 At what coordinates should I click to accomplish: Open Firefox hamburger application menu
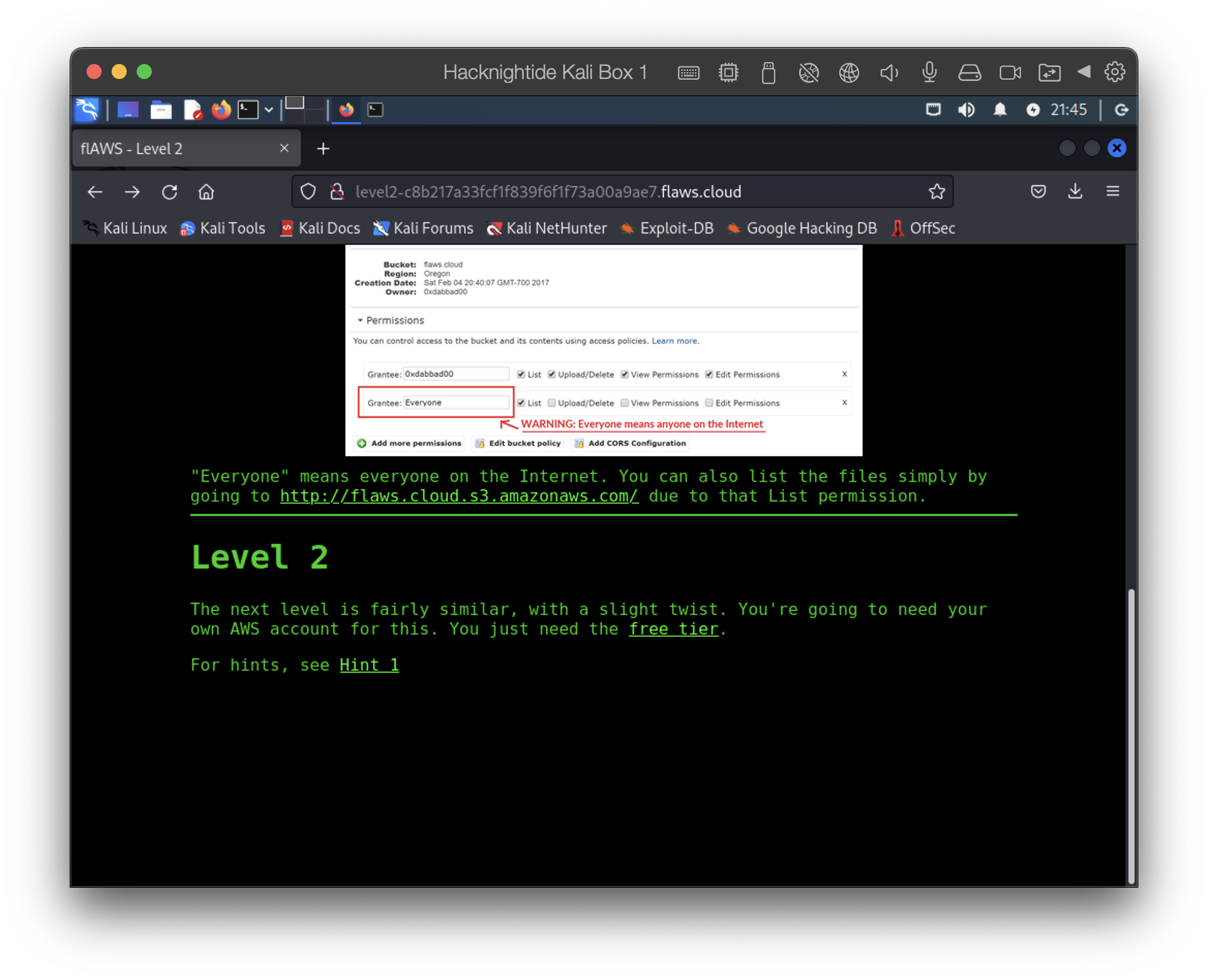(1113, 191)
